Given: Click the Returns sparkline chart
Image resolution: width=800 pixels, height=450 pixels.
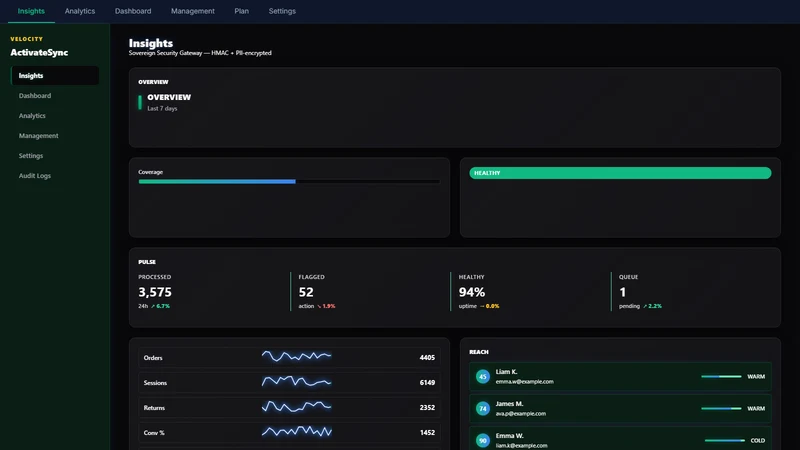Looking at the screenshot, I should [296, 407].
